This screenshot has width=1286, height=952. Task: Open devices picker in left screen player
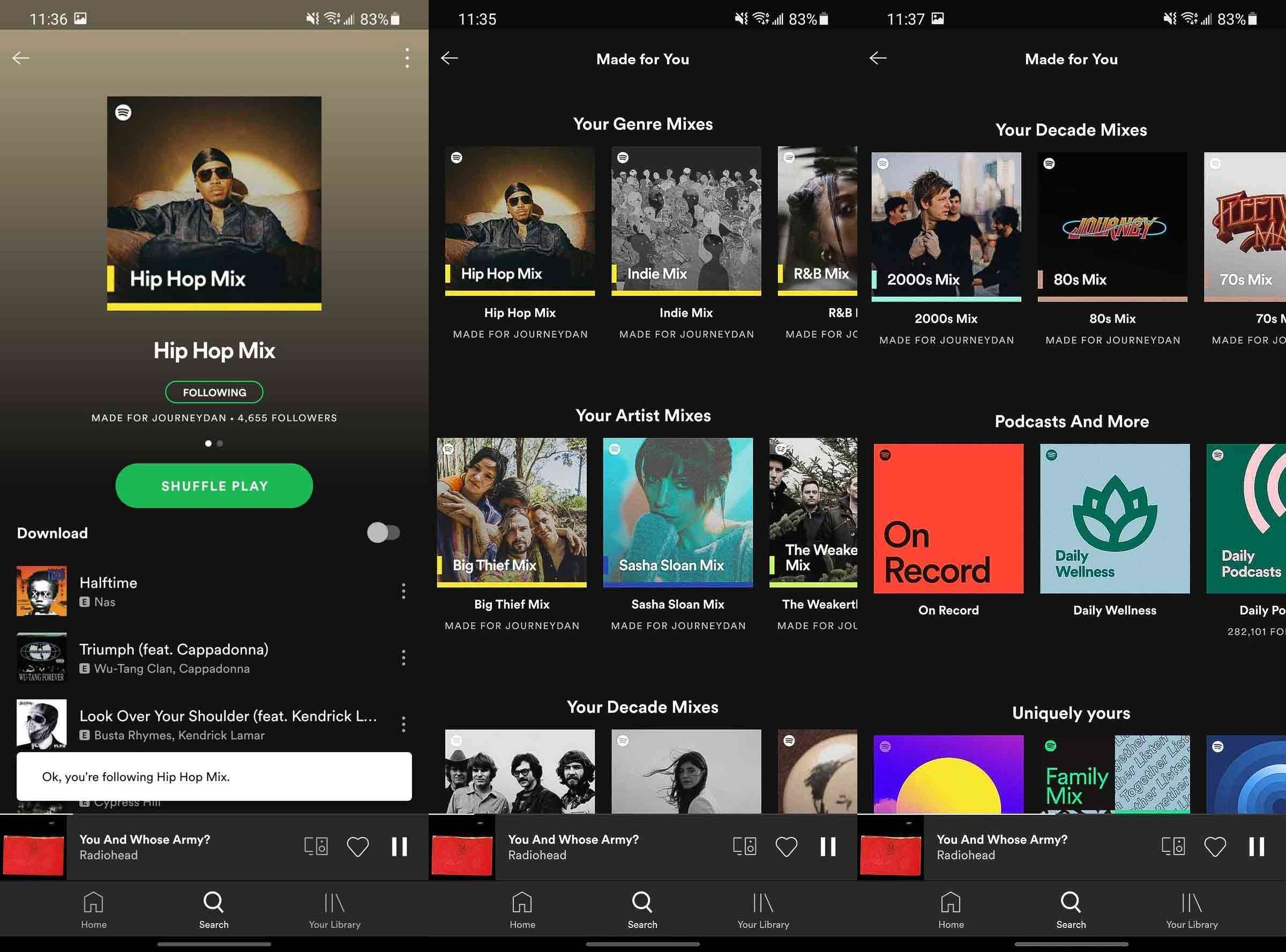pos(316,846)
